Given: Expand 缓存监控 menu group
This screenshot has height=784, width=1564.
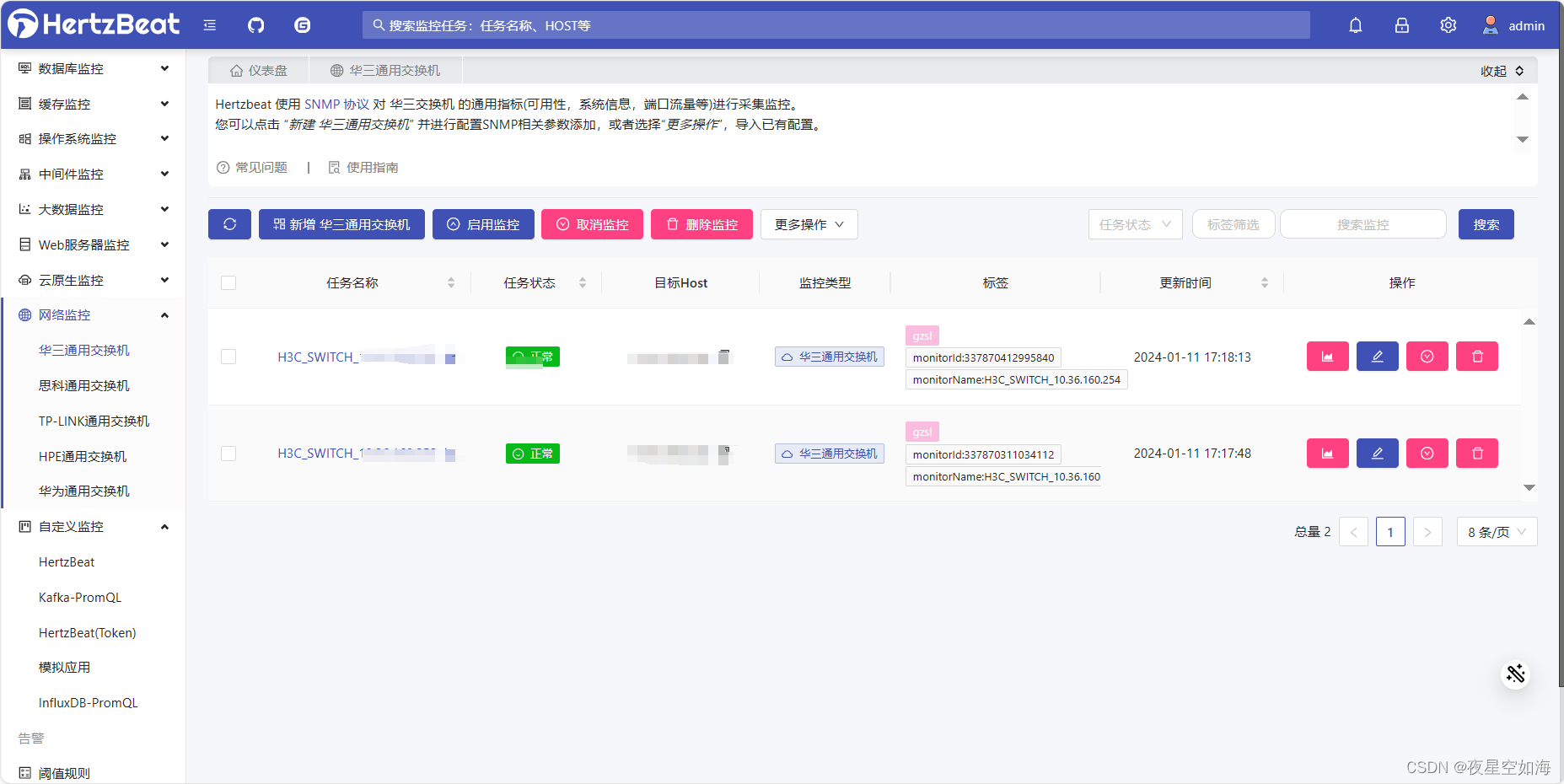Looking at the screenshot, I should (94, 104).
